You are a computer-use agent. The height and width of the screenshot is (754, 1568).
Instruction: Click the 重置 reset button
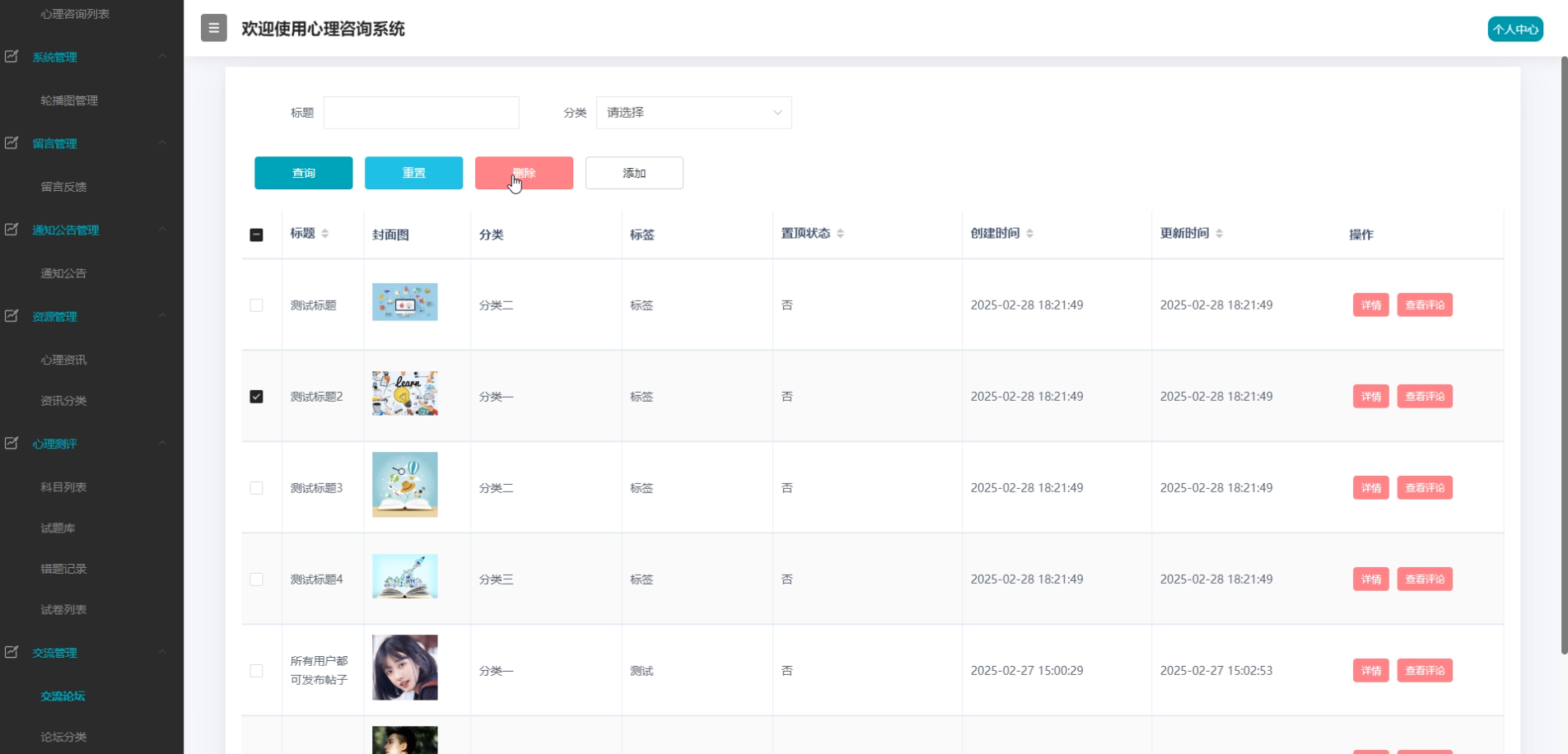(413, 173)
